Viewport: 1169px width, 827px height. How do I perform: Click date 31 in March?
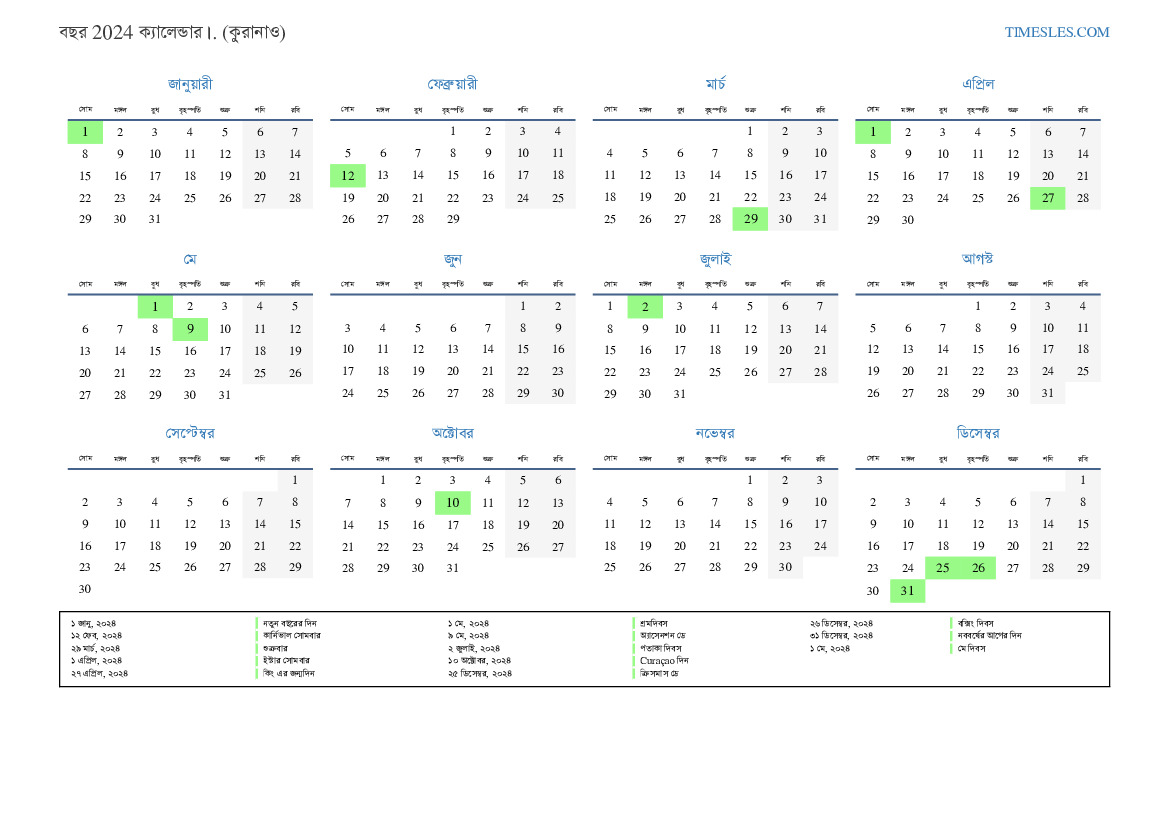coord(820,219)
